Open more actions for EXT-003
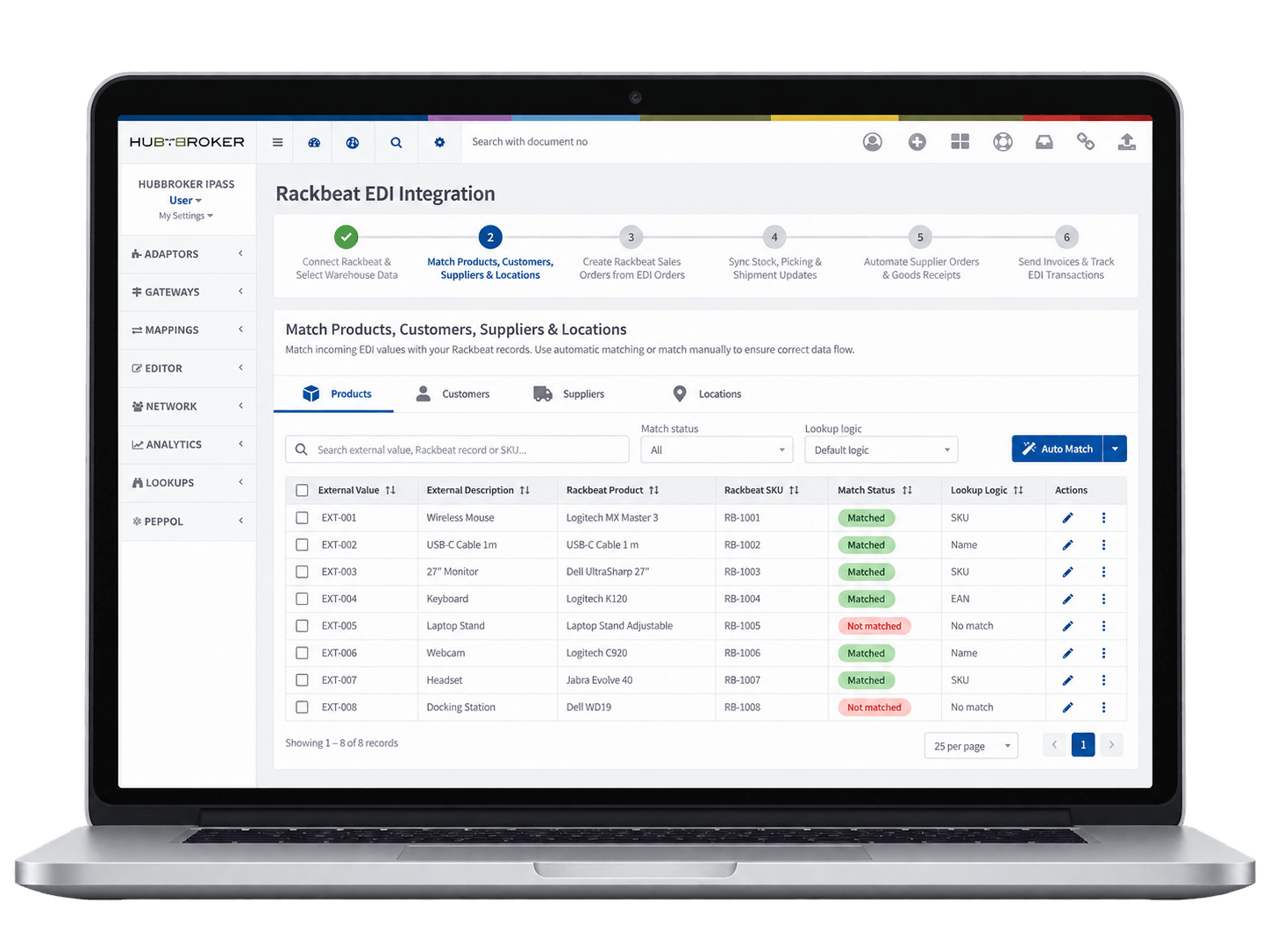 pos(1103,572)
